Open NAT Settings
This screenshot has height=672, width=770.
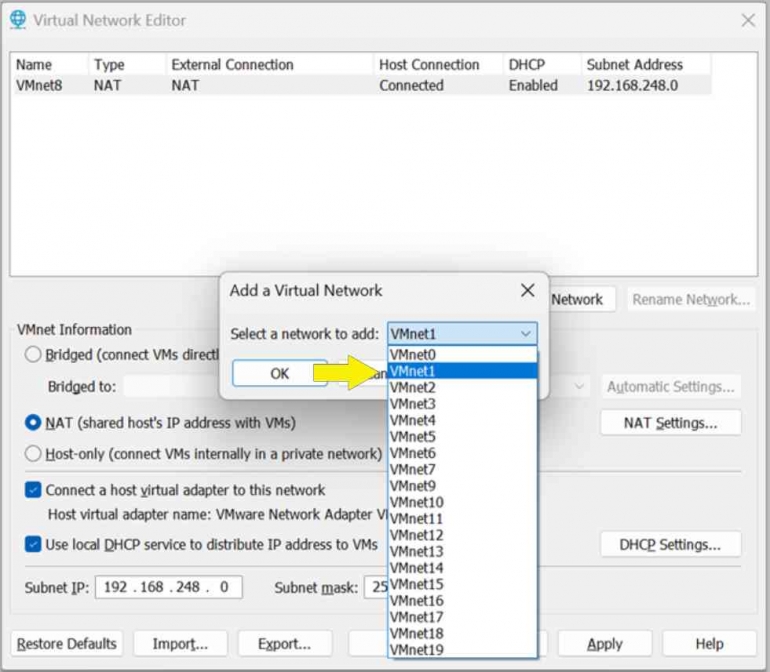tap(670, 423)
